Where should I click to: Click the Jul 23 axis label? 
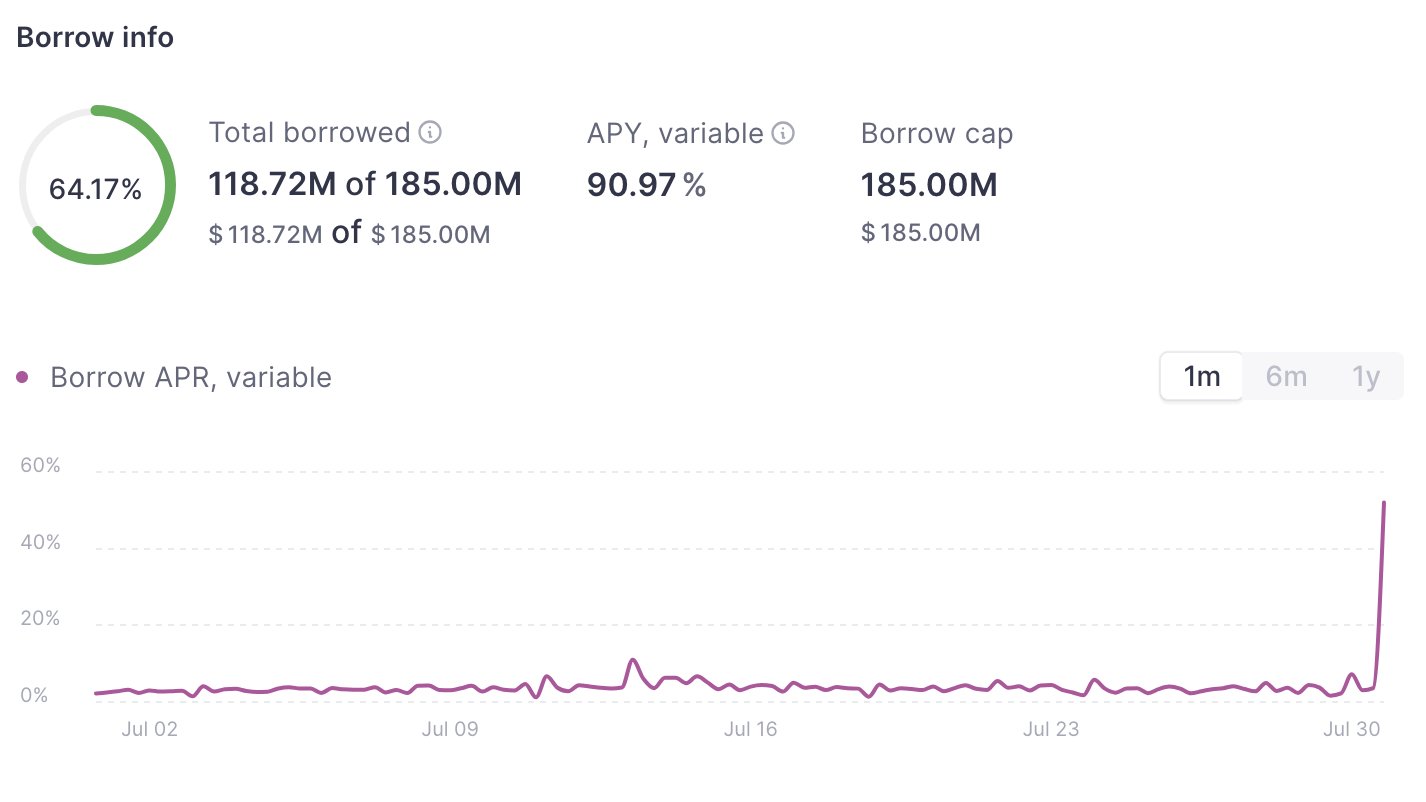(x=1051, y=729)
